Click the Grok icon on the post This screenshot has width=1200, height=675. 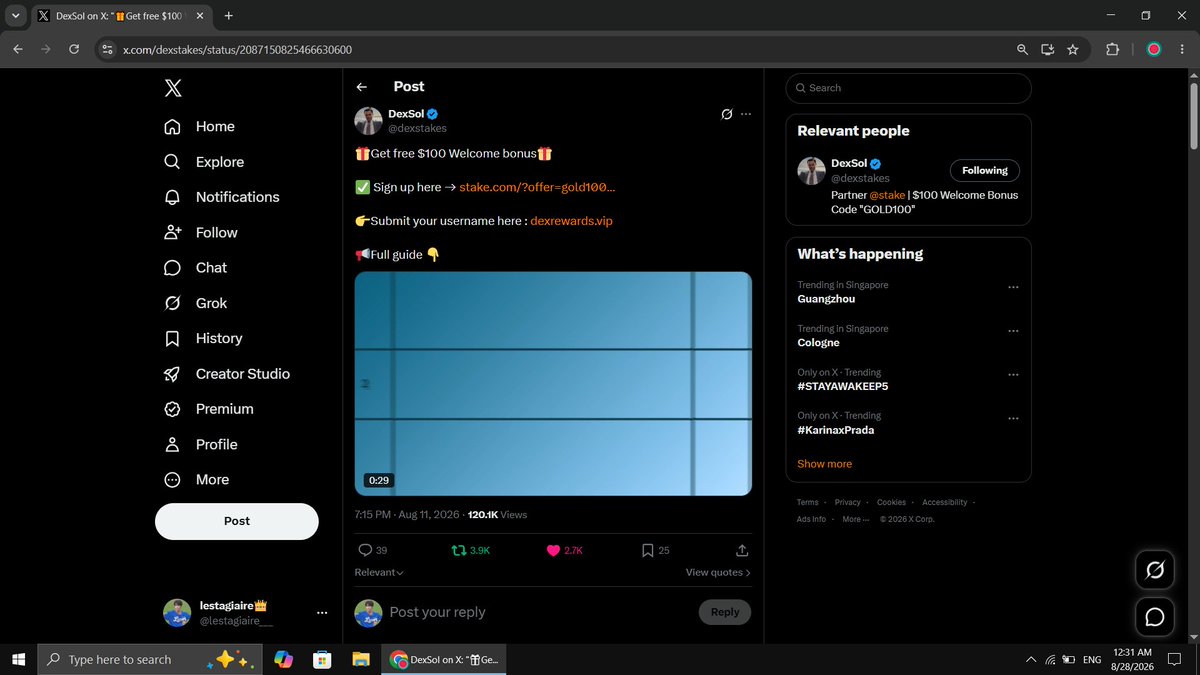pos(727,114)
